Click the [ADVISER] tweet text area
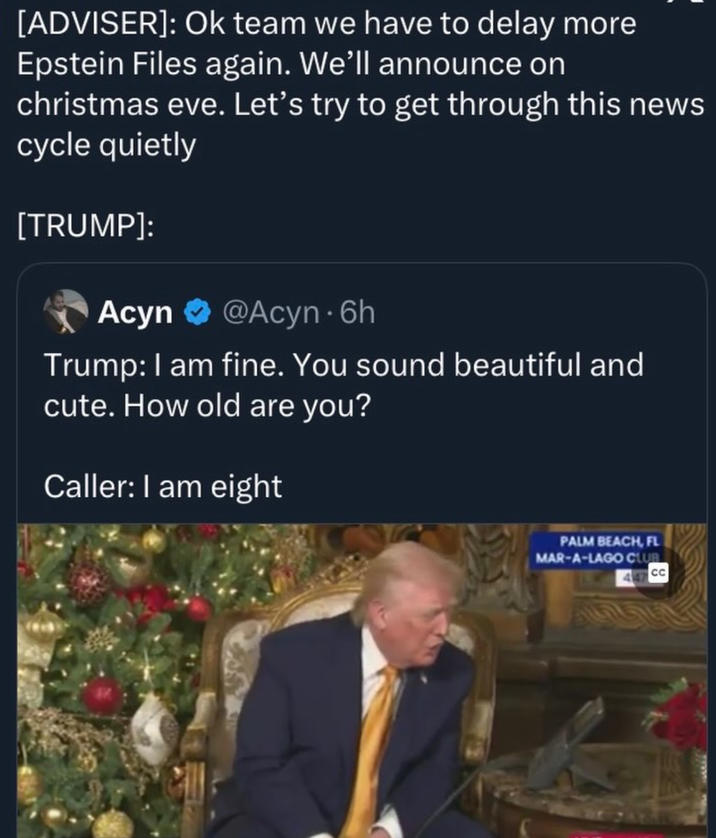Image resolution: width=716 pixels, height=838 pixels. click(350, 80)
